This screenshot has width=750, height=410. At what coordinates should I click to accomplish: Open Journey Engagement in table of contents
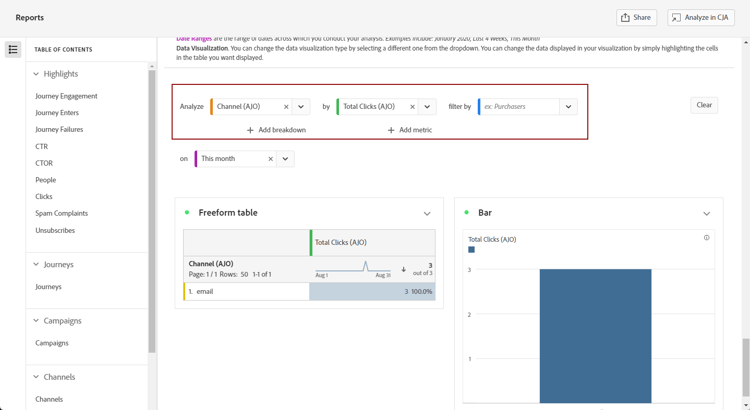coord(66,96)
